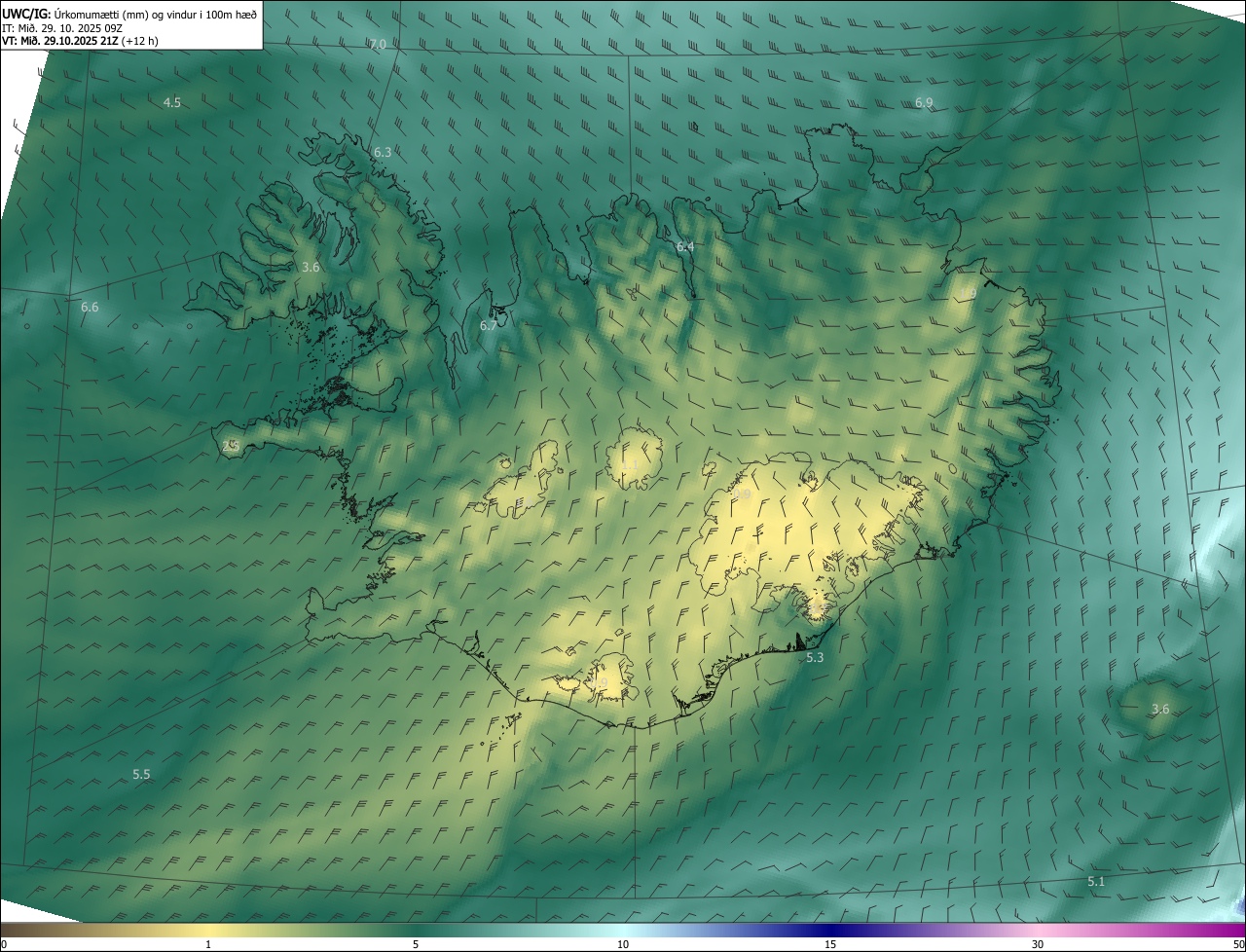1246x952 pixels.
Task: Click the 5.5 value label
Action: (x=141, y=775)
